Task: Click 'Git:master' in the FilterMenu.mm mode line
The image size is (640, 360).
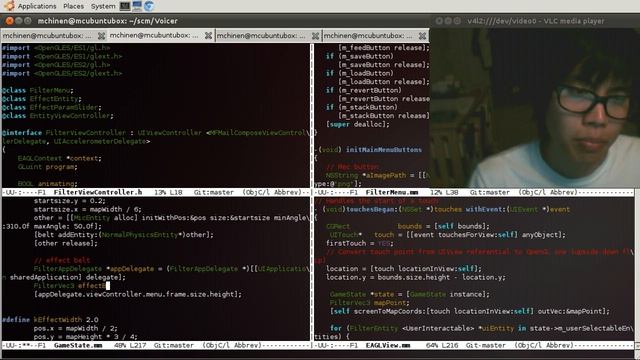Action: point(490,192)
